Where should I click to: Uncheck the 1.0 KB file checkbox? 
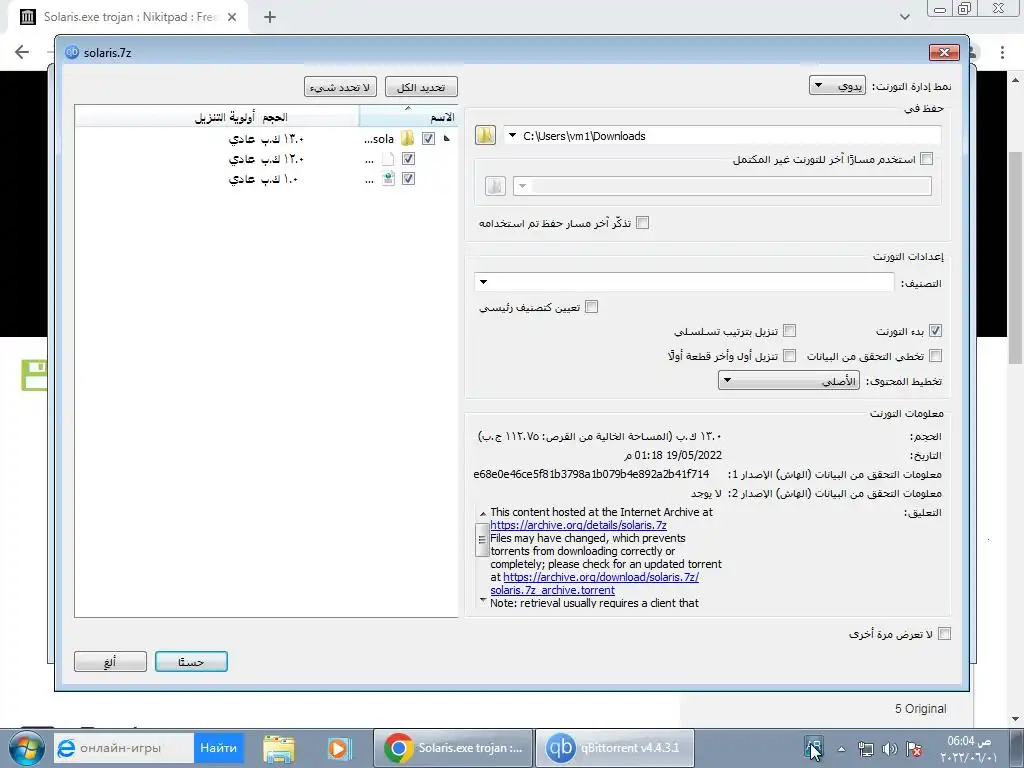[408, 178]
